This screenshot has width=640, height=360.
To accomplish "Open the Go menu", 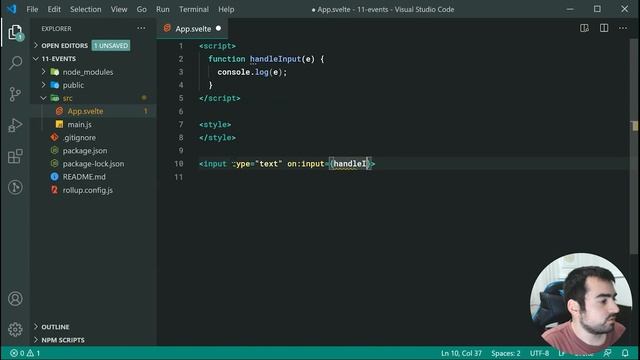I will coord(142,9).
